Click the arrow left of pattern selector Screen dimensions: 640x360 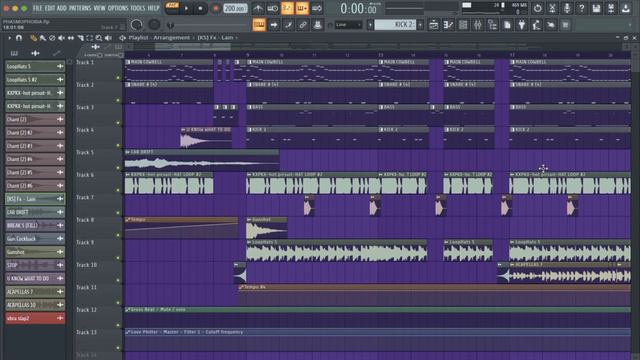pos(370,25)
